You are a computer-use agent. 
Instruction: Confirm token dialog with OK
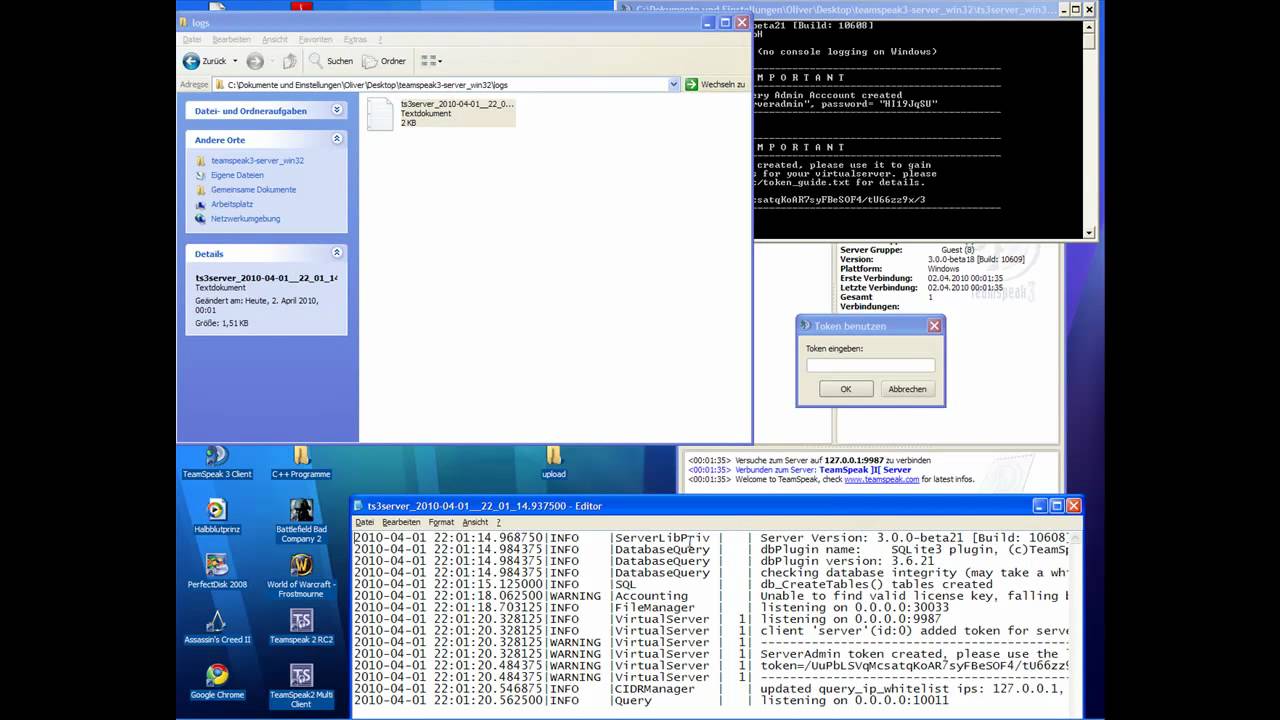846,389
